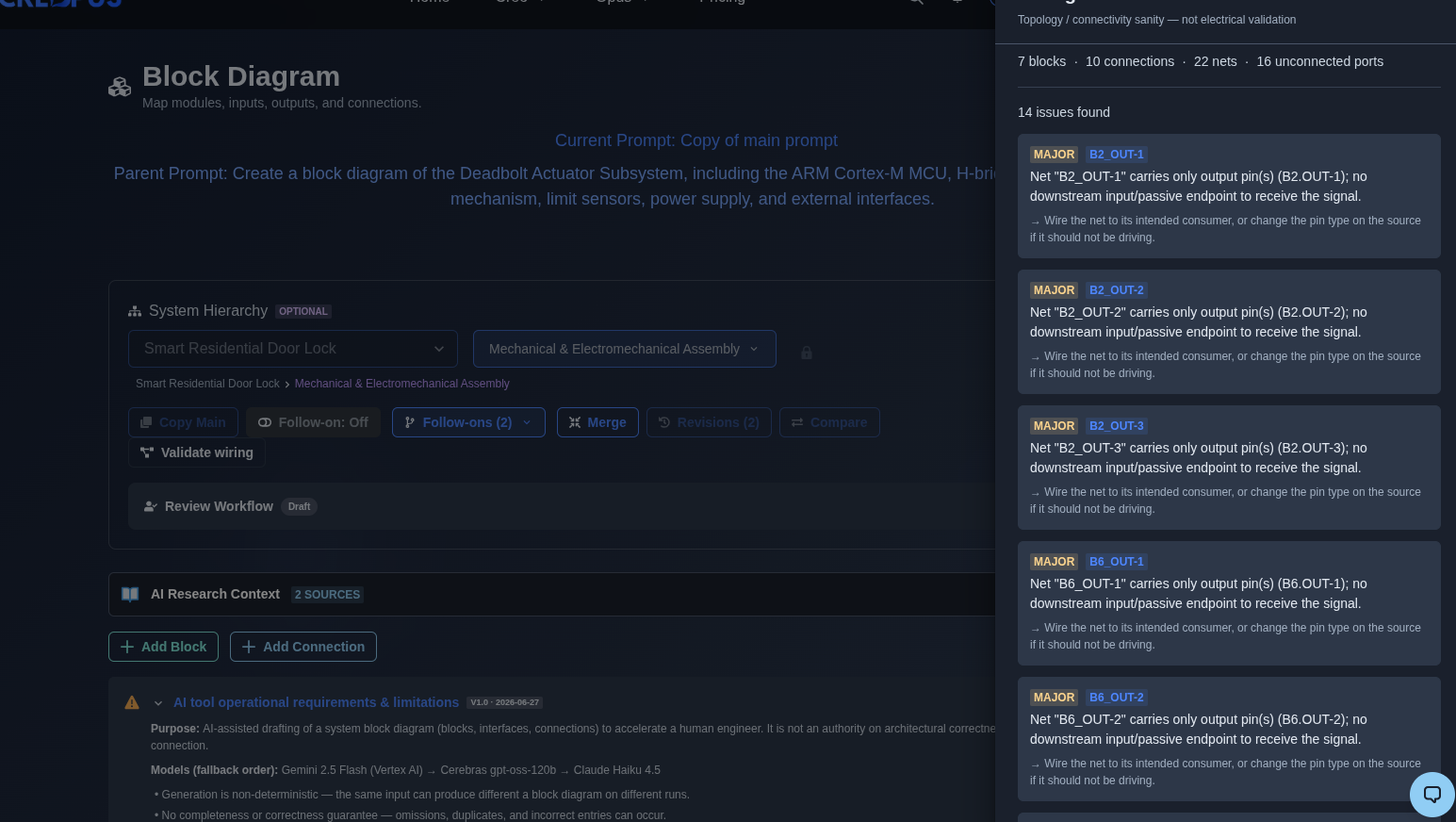
Task: Click the '10 connections' summary count
Action: (x=1130, y=61)
